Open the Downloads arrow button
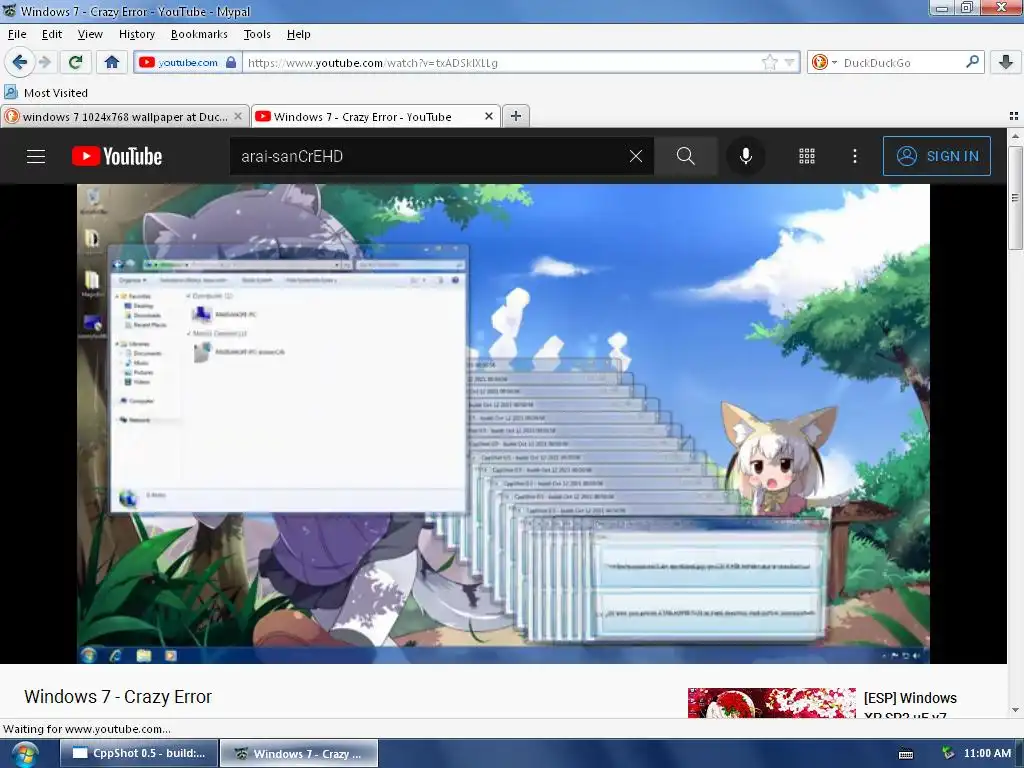1024x768 pixels. [1006, 62]
